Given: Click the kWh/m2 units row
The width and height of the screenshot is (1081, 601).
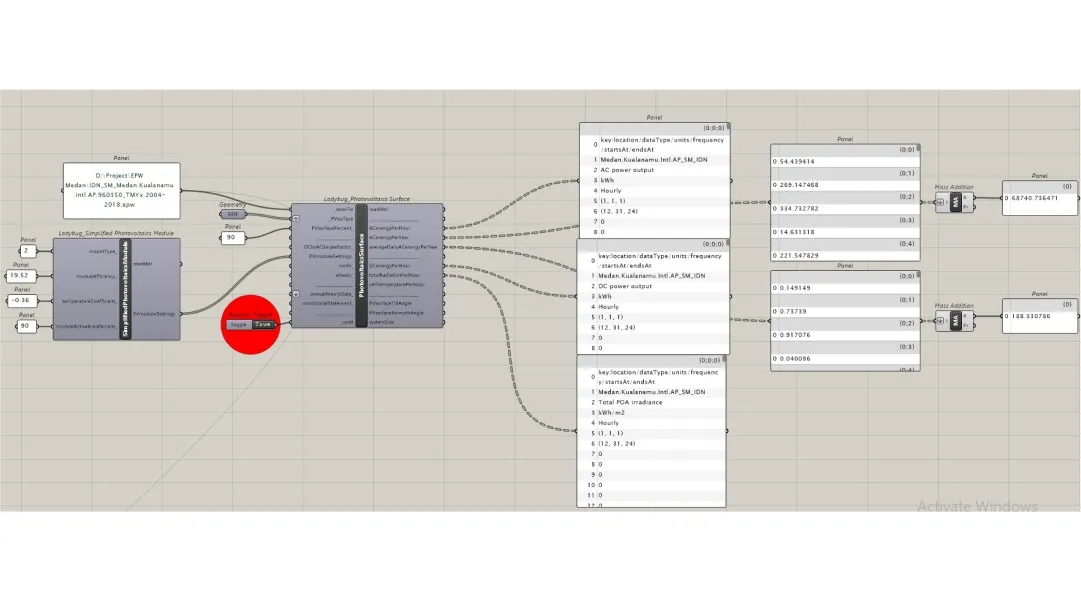Looking at the screenshot, I should point(652,412).
